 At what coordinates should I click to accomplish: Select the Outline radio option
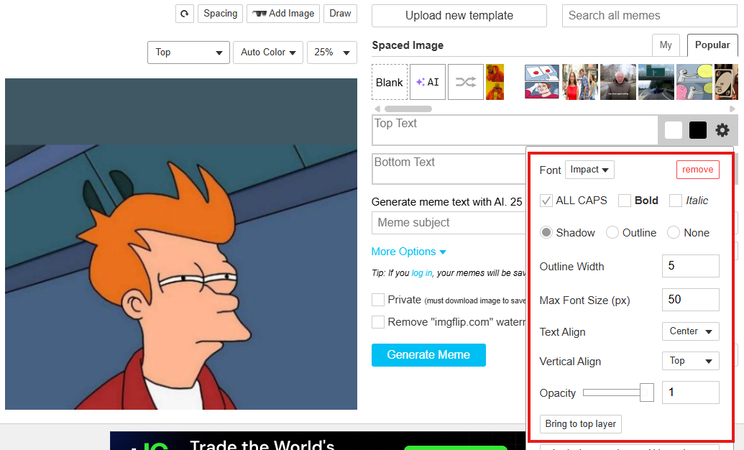click(612, 233)
